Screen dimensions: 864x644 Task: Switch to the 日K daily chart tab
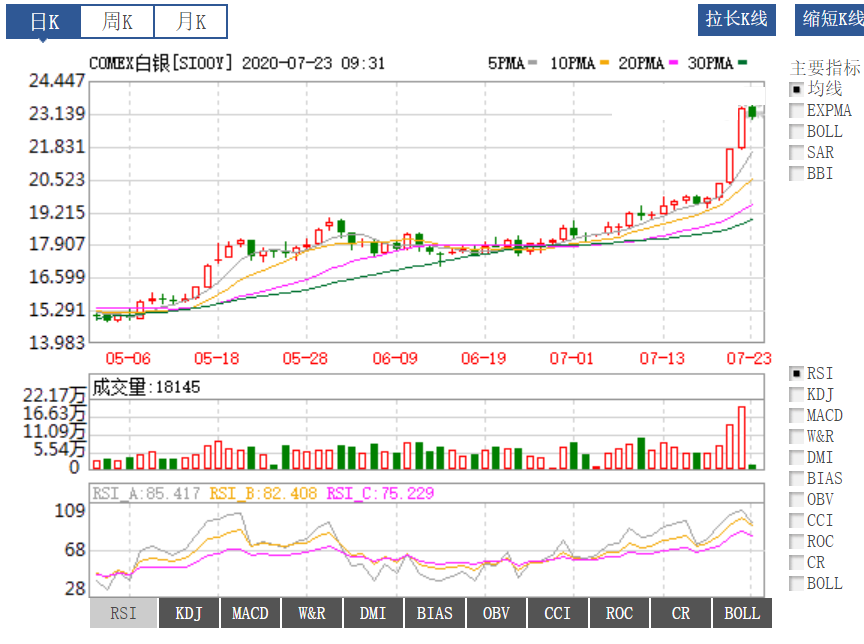point(43,21)
